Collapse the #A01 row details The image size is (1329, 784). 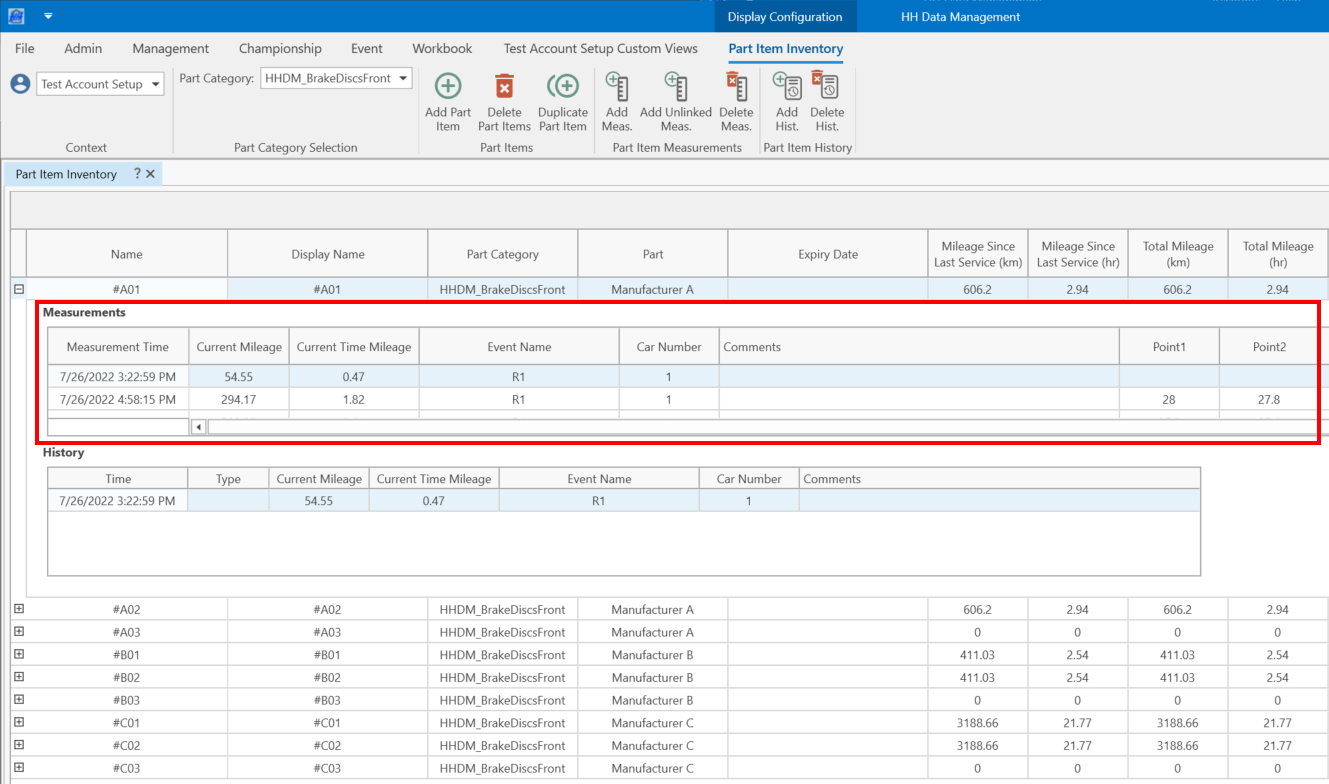pyautogui.click(x=18, y=289)
